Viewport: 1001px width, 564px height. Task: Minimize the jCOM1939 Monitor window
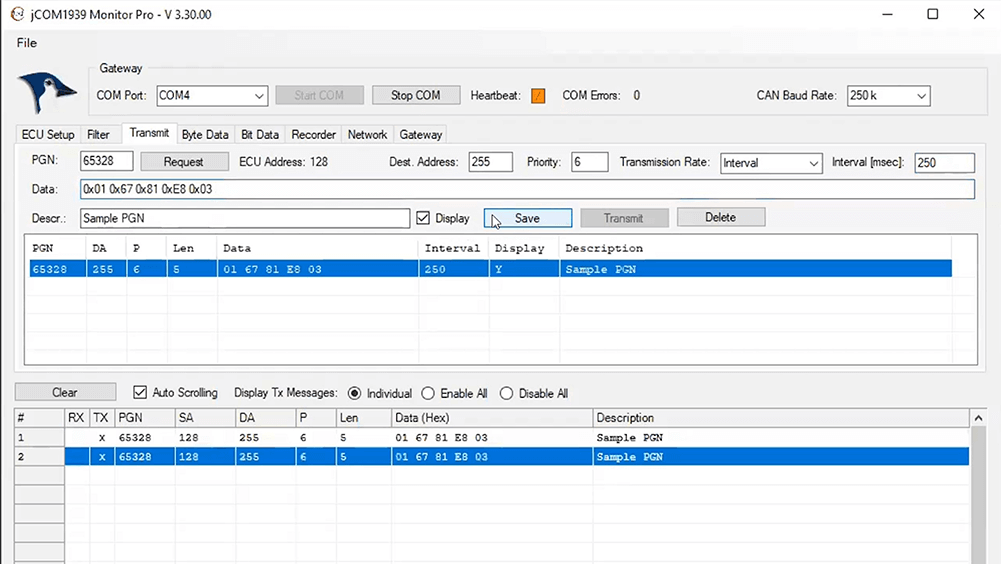(887, 14)
